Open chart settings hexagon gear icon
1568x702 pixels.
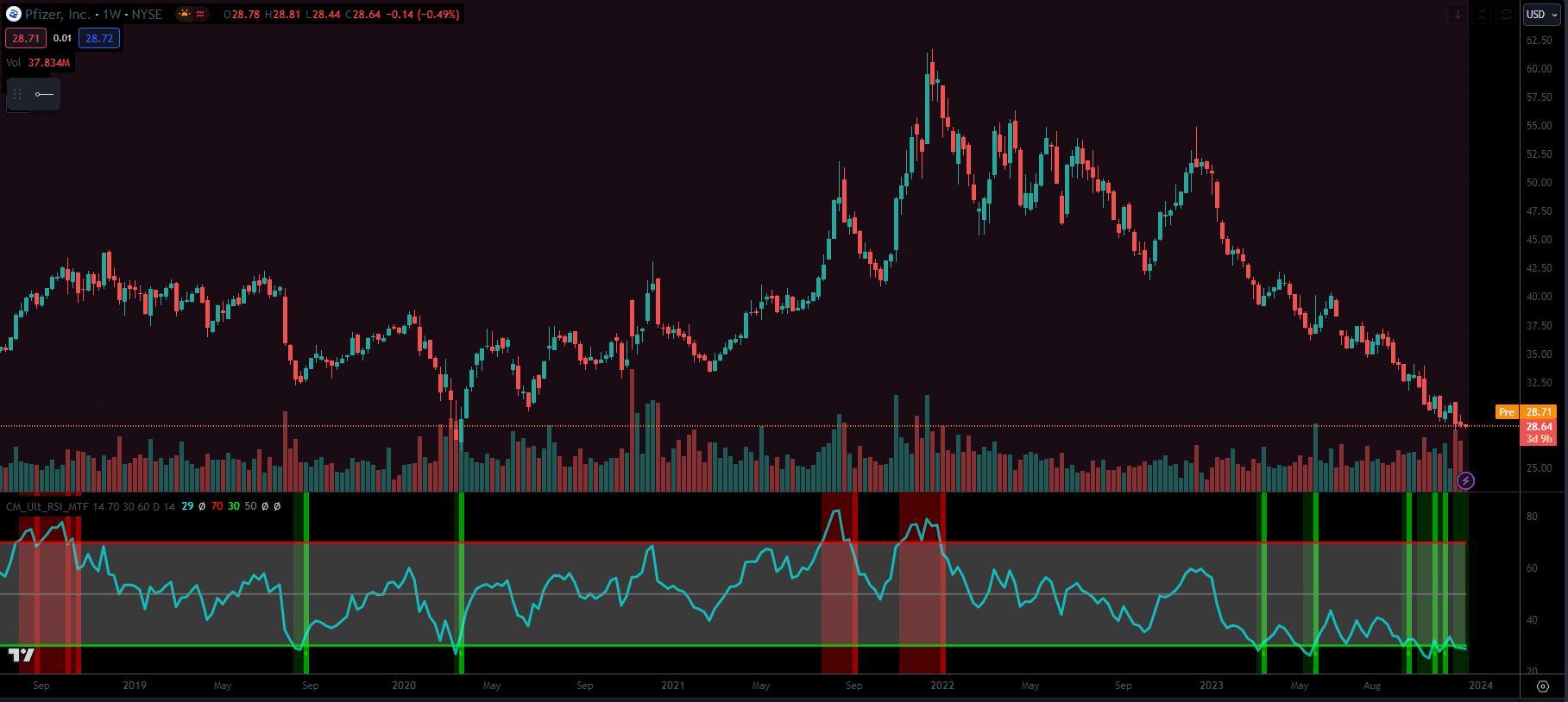click(x=1543, y=686)
